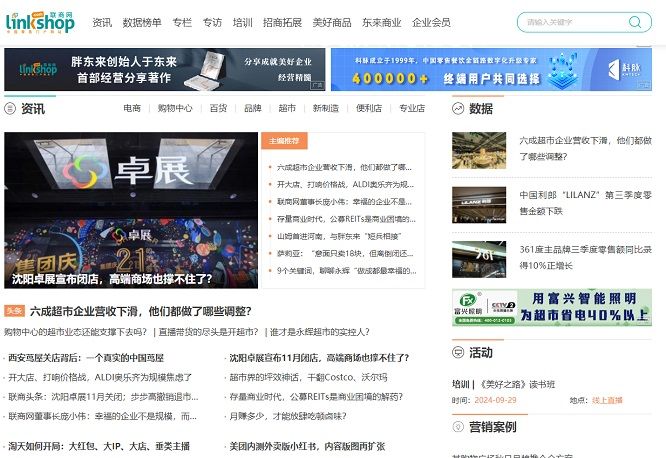Open 美好商品 in top navigation

point(332,23)
